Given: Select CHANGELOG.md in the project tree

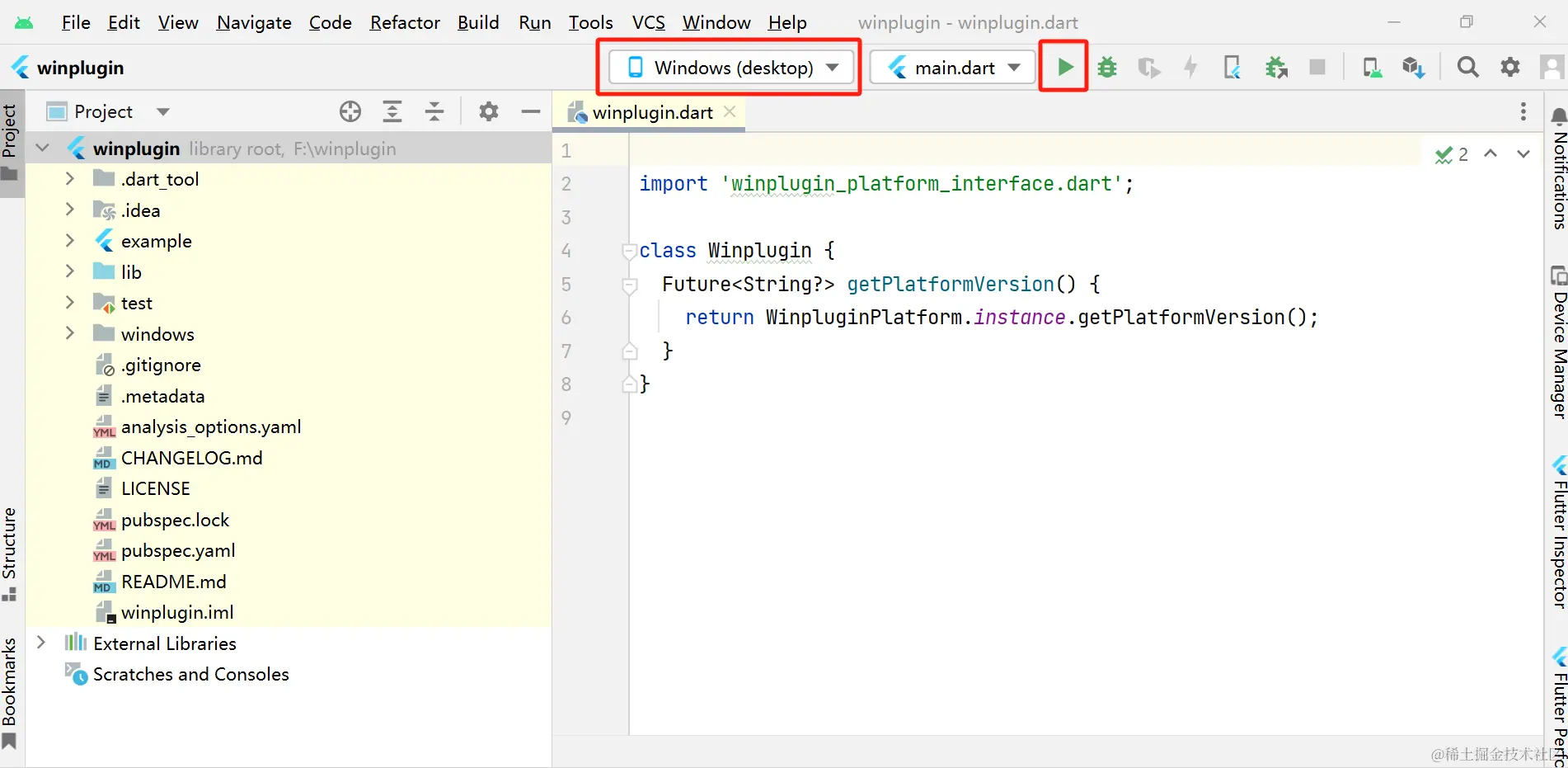Looking at the screenshot, I should pos(191,458).
